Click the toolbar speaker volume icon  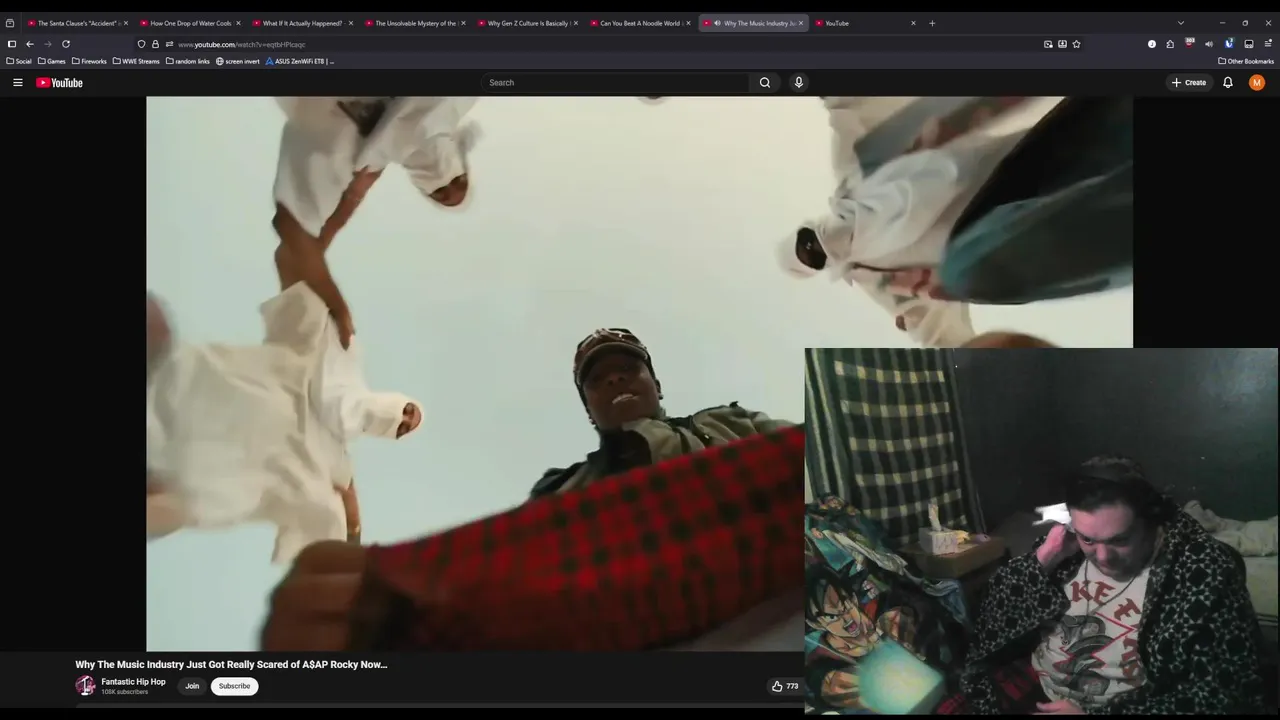pos(1209,44)
